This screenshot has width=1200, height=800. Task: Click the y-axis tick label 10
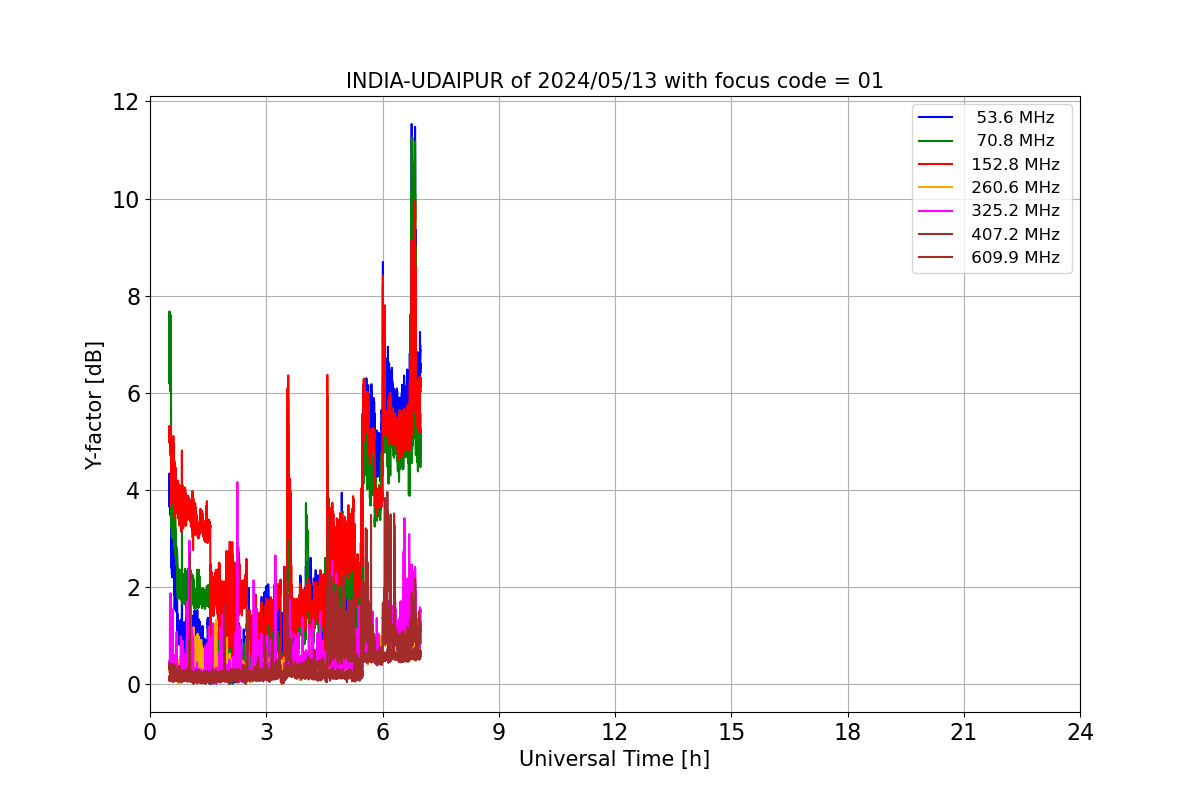(x=126, y=199)
